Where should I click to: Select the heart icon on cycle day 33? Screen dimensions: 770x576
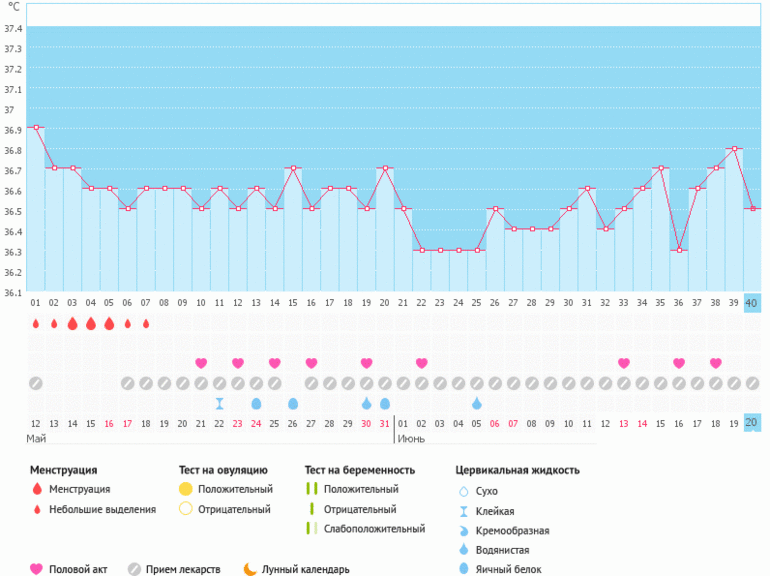(624, 363)
